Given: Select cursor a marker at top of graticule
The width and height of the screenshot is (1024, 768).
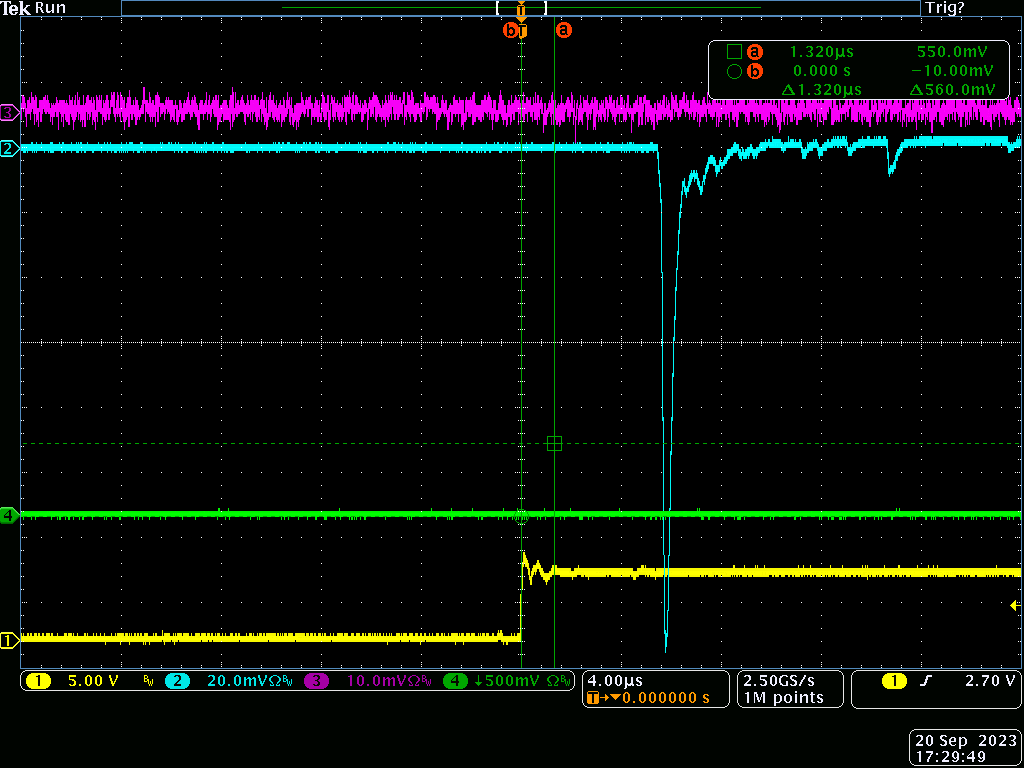Looking at the screenshot, I should (564, 31).
